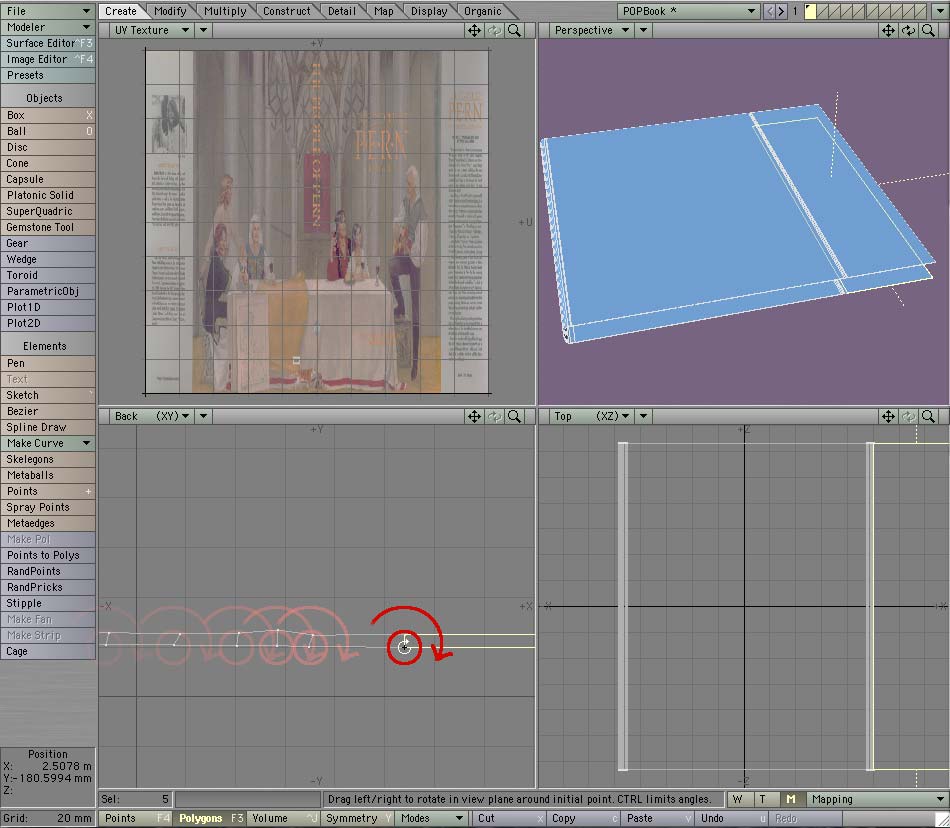950x828 pixels.
Task: Click the zoom magnifier in UV Texture viewport
Action: click(514, 30)
